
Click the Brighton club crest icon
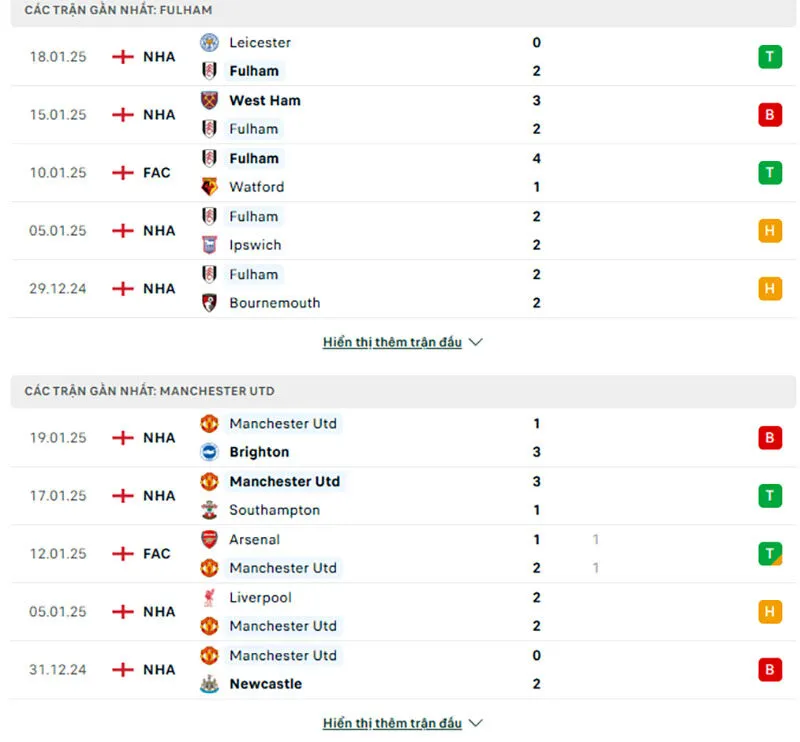click(209, 452)
